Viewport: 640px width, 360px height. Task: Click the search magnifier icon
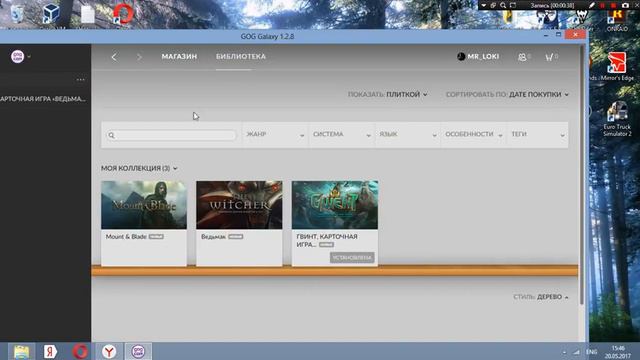pyautogui.click(x=111, y=135)
